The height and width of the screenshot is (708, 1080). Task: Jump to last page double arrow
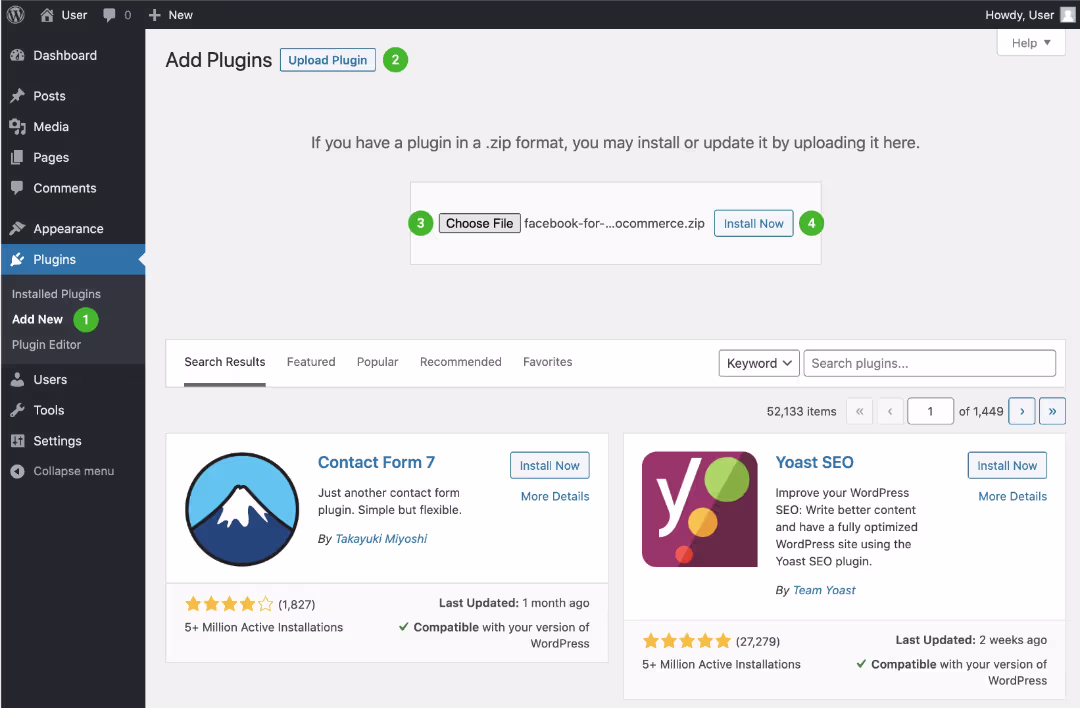(x=1052, y=411)
